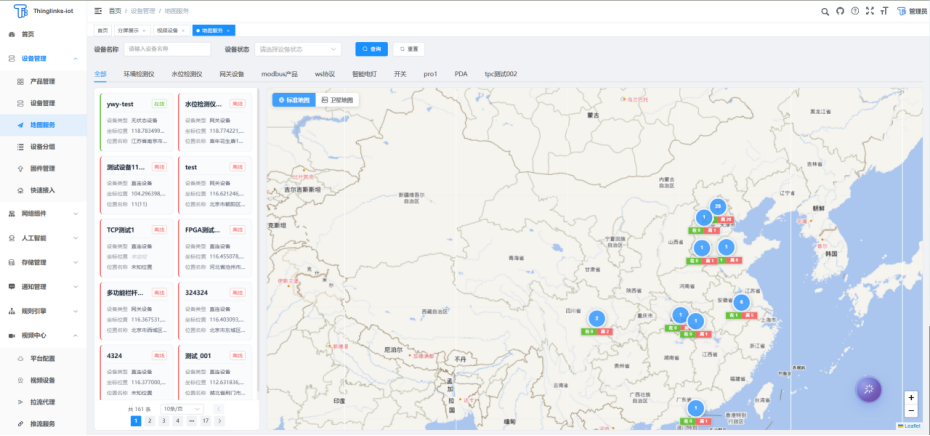The height and width of the screenshot is (436, 930).
Task: Close the 视频设备 tab
Action: (183, 30)
